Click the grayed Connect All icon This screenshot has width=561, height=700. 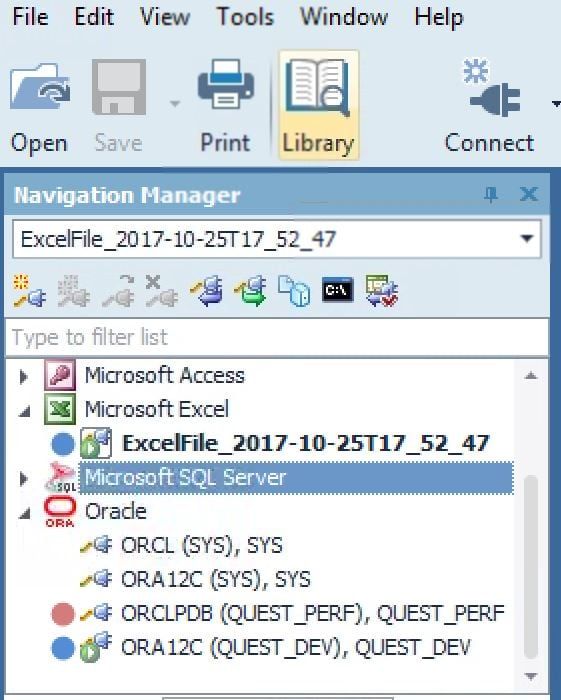point(74,291)
